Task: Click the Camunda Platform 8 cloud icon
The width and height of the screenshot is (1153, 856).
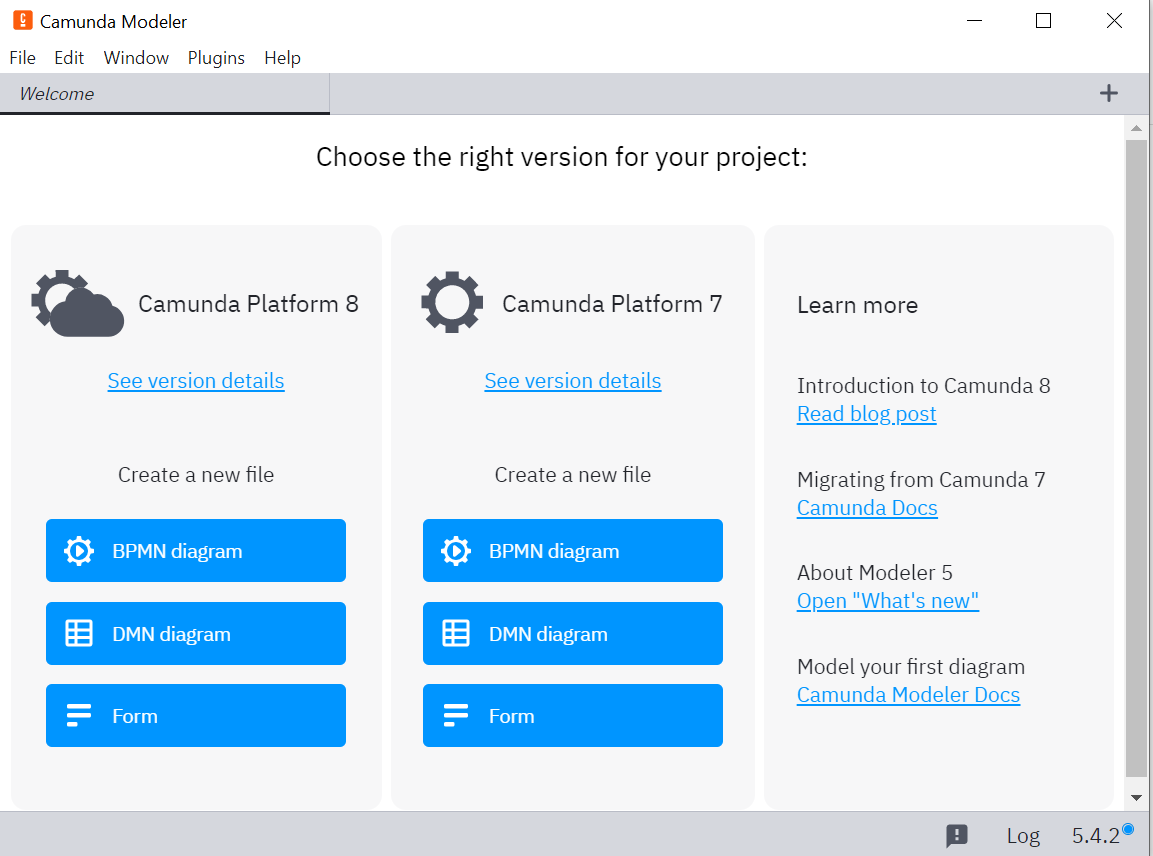Action: tap(77, 303)
